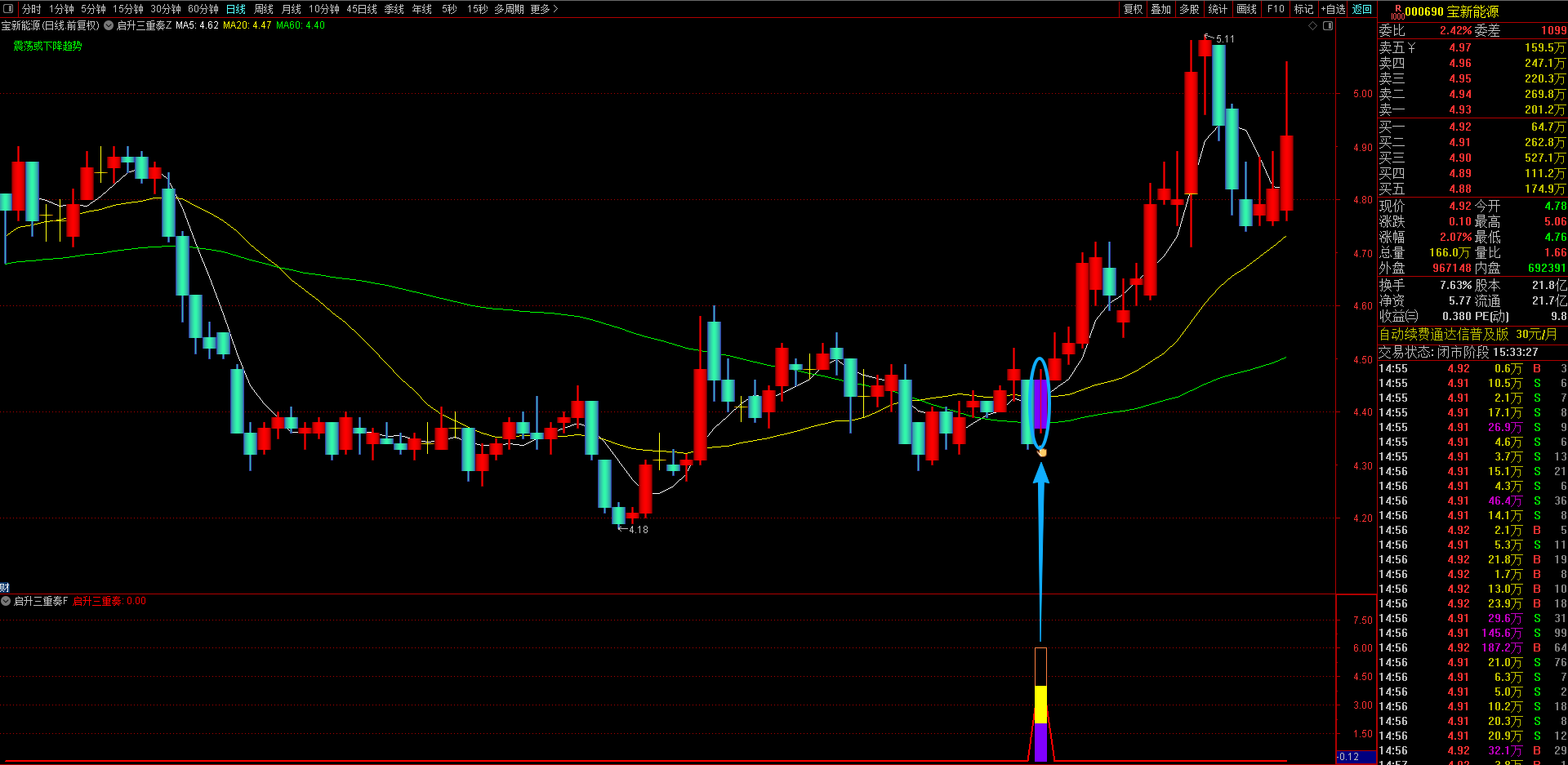Select the 30分钟 period
Viewport: 1568px width, 765px height.
[166, 9]
